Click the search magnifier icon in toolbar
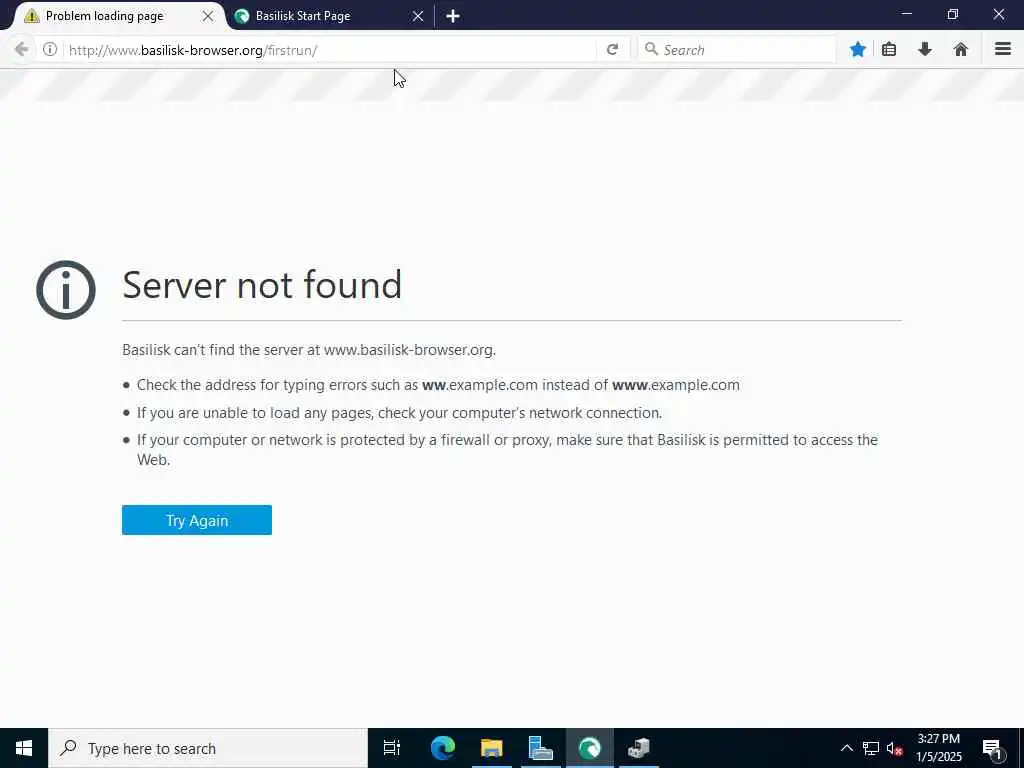Screen dimensions: 1024x768 click(x=651, y=49)
